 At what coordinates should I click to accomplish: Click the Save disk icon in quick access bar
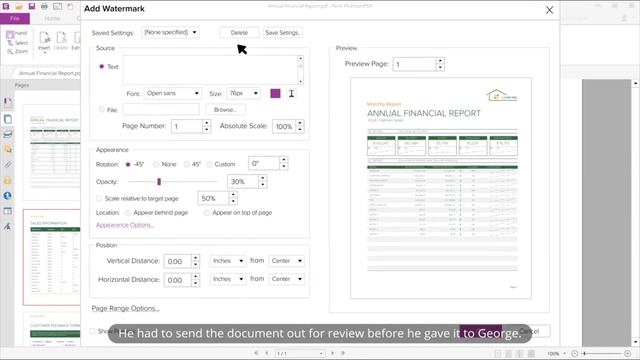(x=31, y=6)
